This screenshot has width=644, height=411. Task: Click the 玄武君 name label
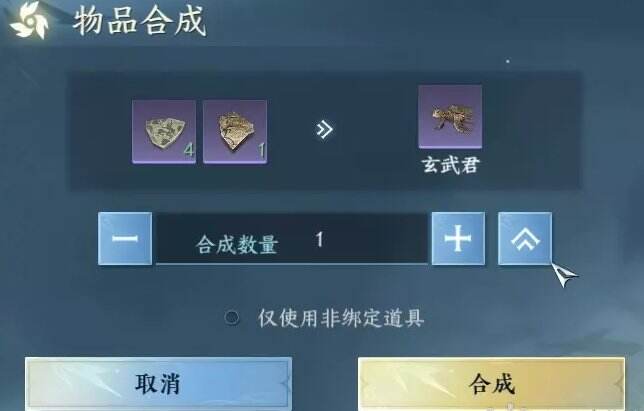(451, 165)
